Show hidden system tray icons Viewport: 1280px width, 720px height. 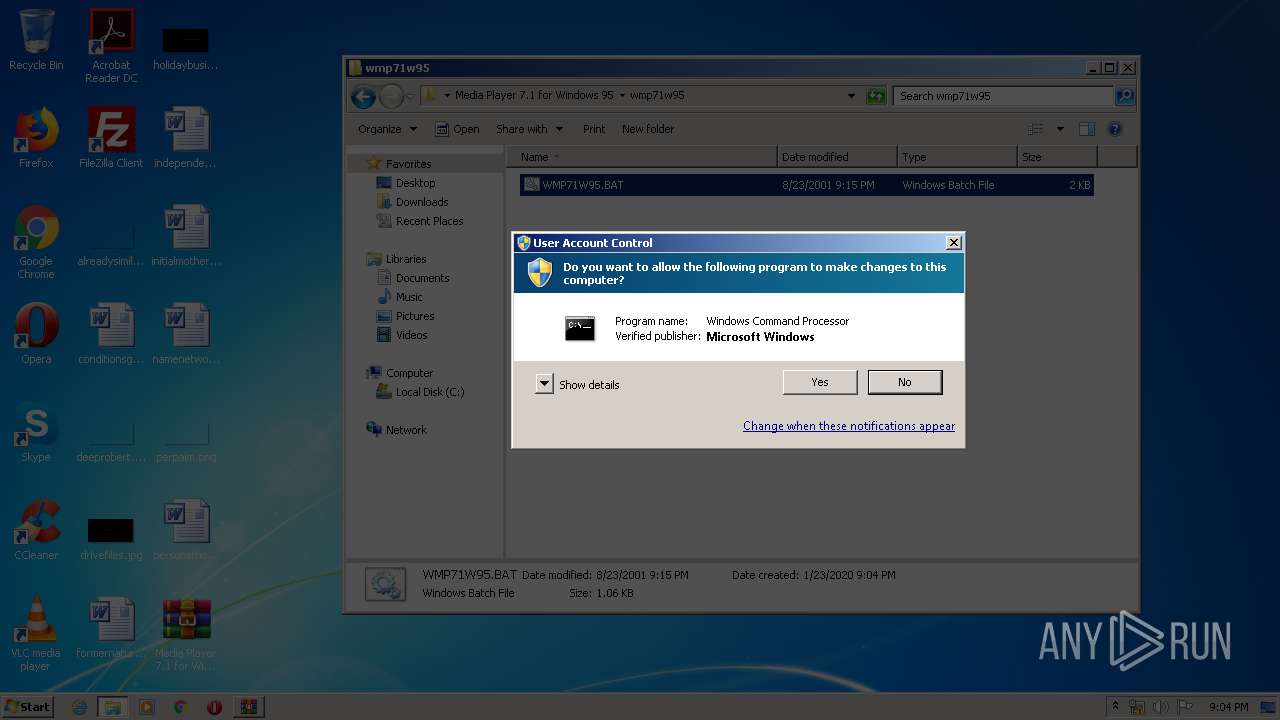tap(1115, 707)
